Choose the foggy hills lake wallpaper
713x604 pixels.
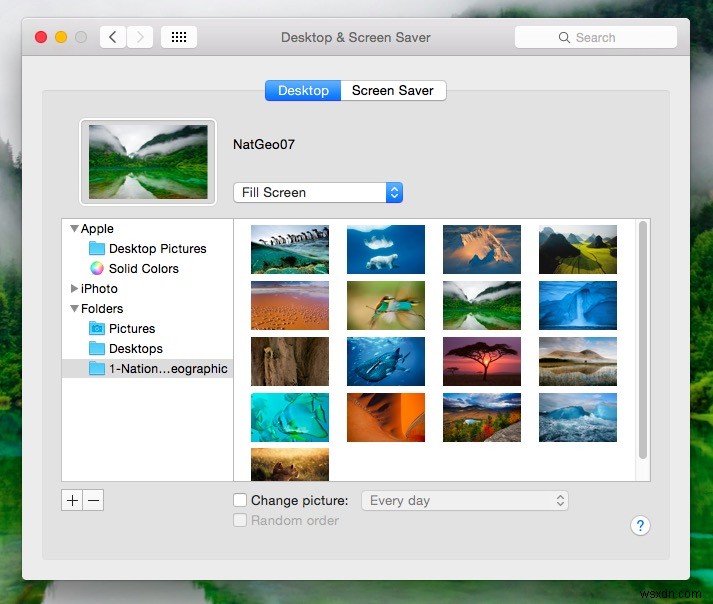578,361
